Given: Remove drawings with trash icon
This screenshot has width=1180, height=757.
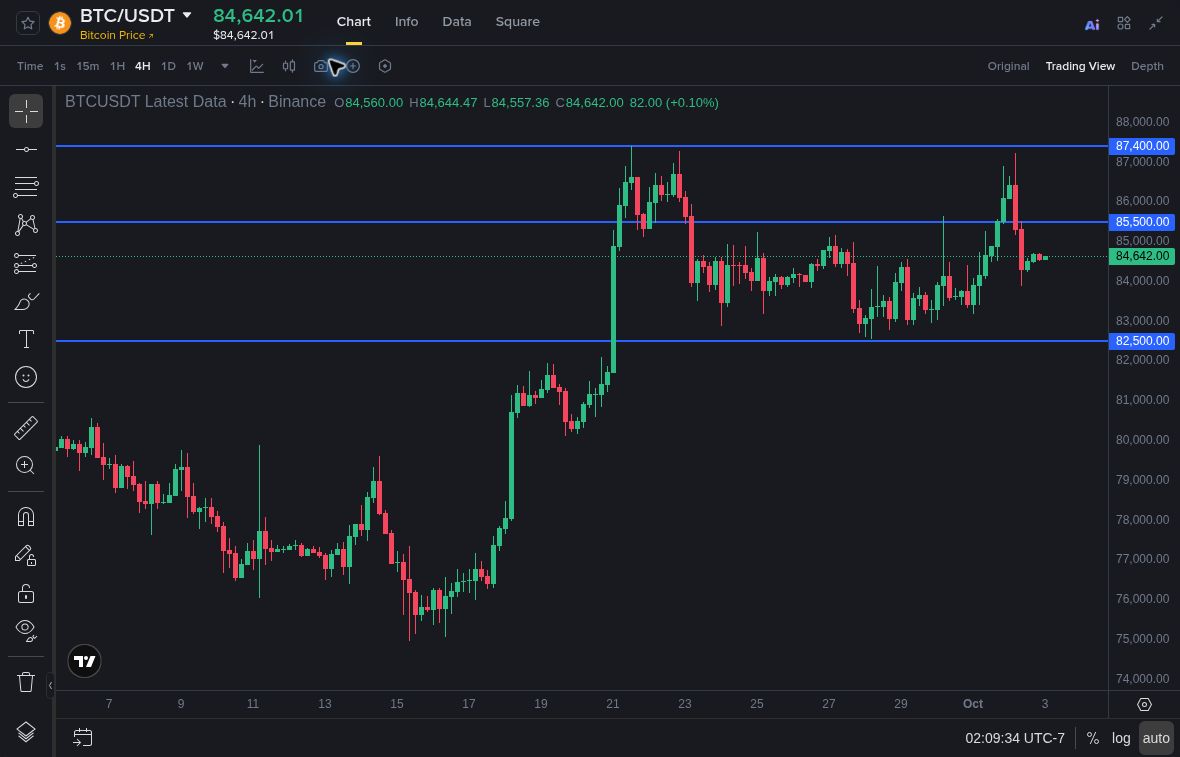Looking at the screenshot, I should [26, 682].
